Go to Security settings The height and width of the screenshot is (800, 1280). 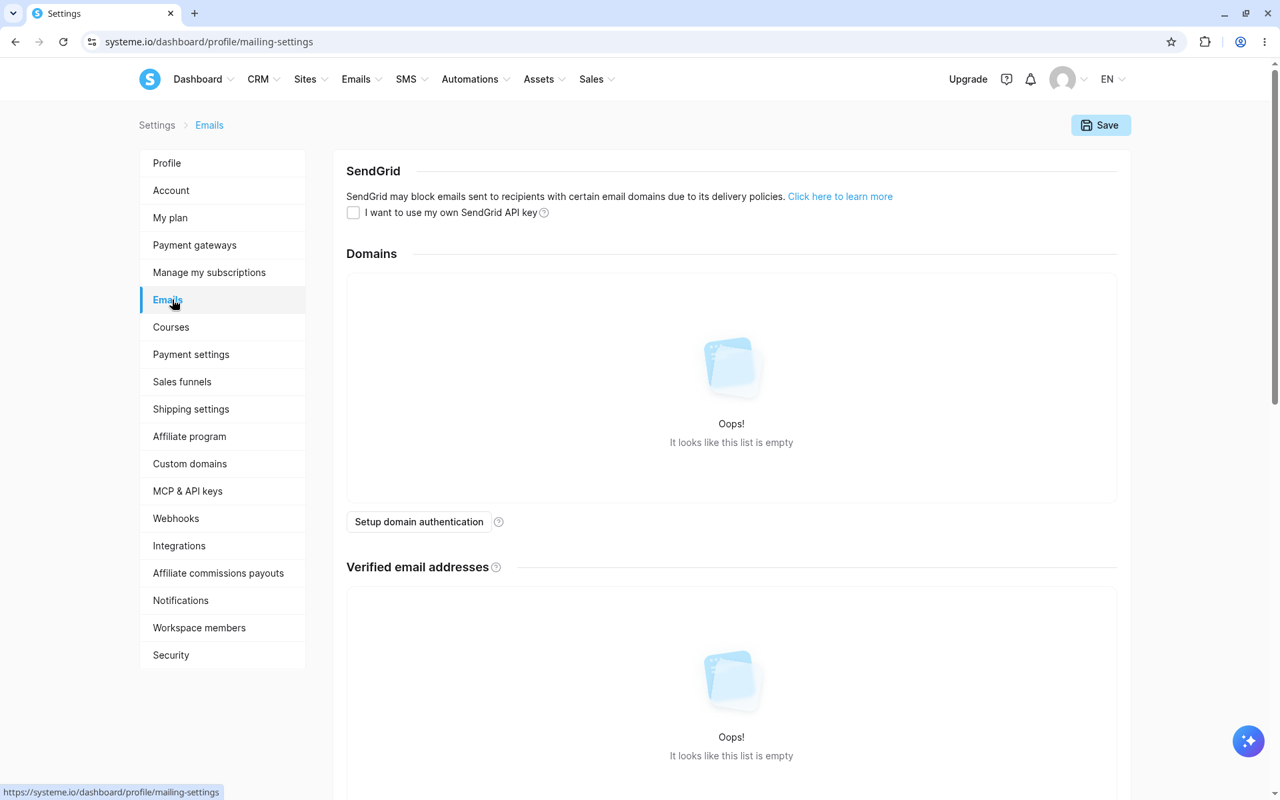(222, 655)
